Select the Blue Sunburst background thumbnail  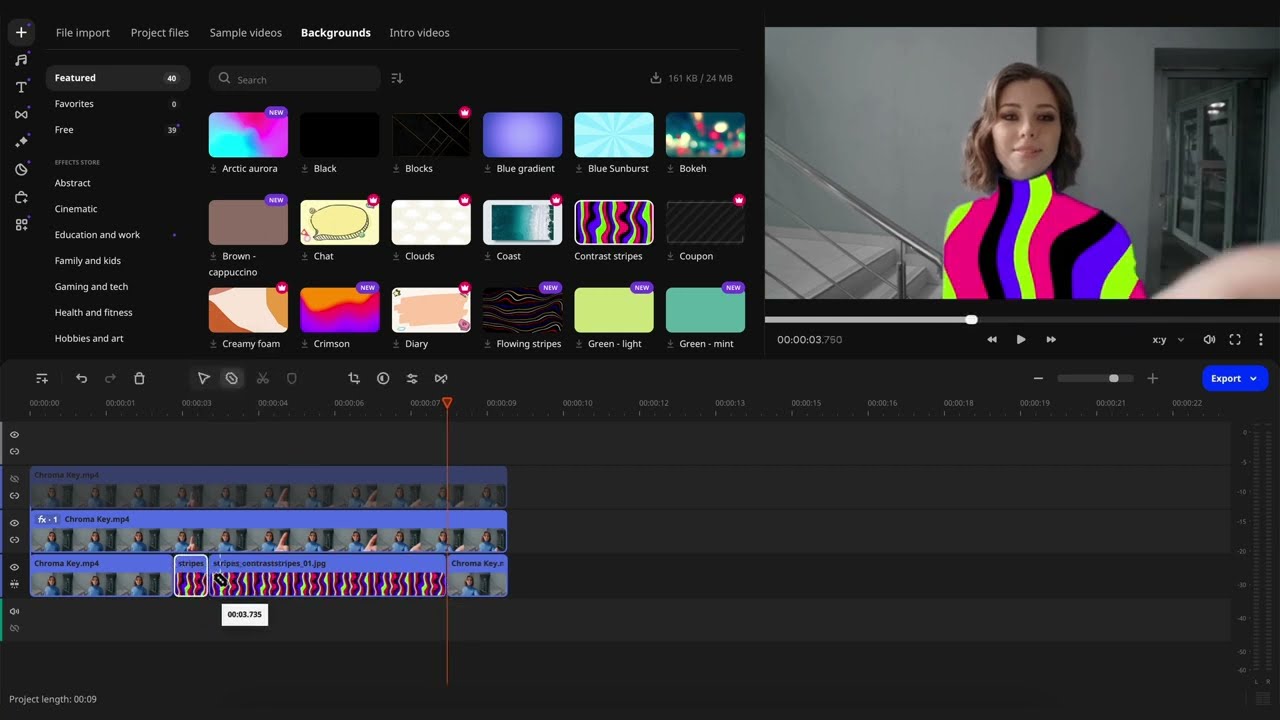614,135
